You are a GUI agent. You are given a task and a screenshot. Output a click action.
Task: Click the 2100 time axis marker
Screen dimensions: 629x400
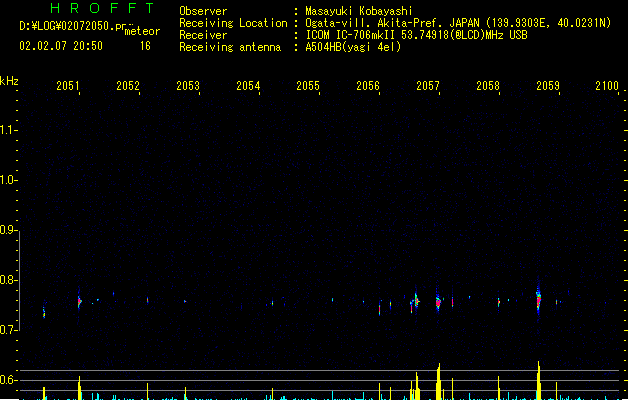607,86
